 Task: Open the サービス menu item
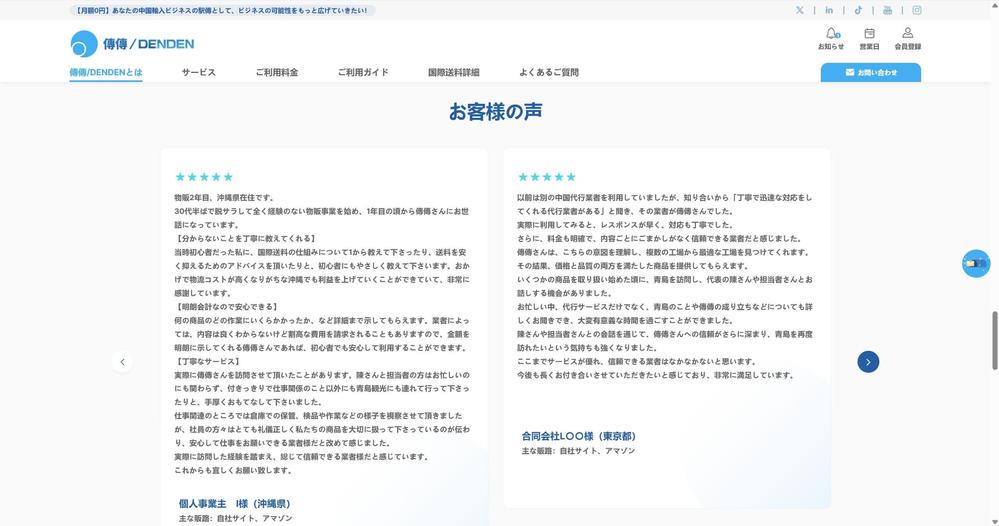tap(199, 73)
